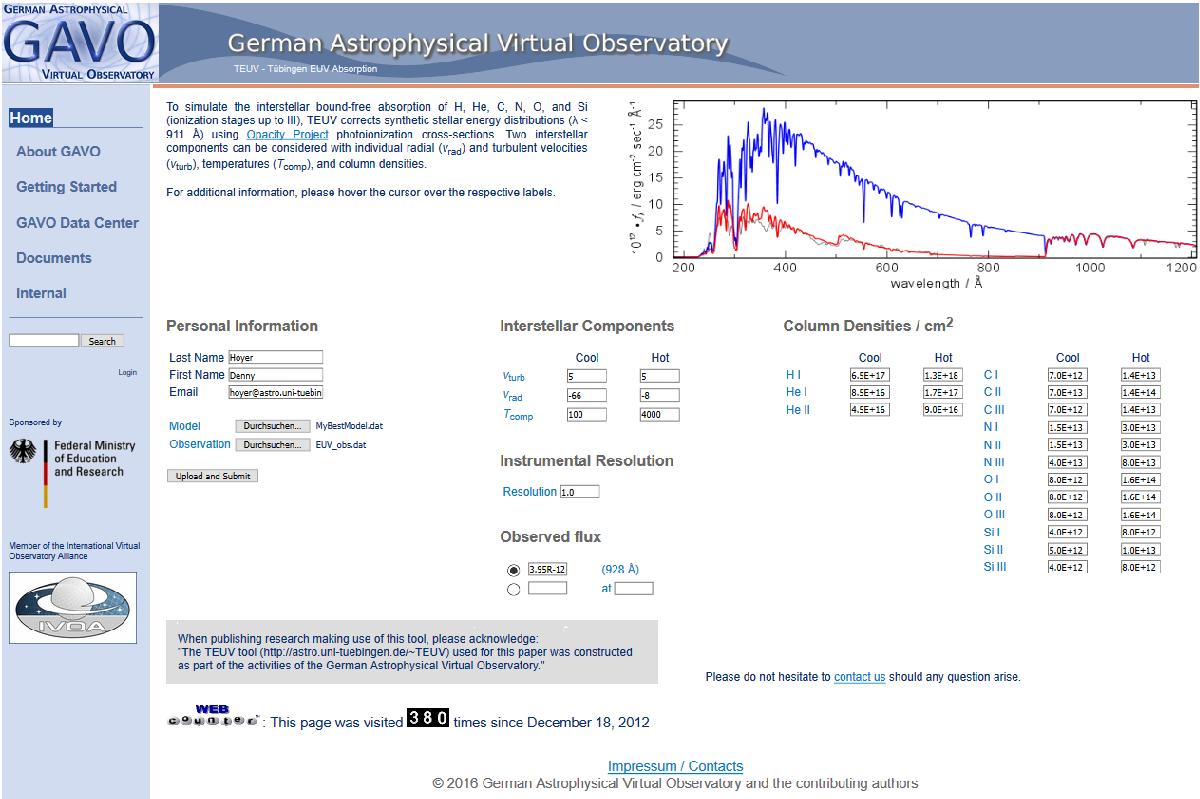Click Upload and Submit button
Screen dimensions: 1200x799
[212, 476]
